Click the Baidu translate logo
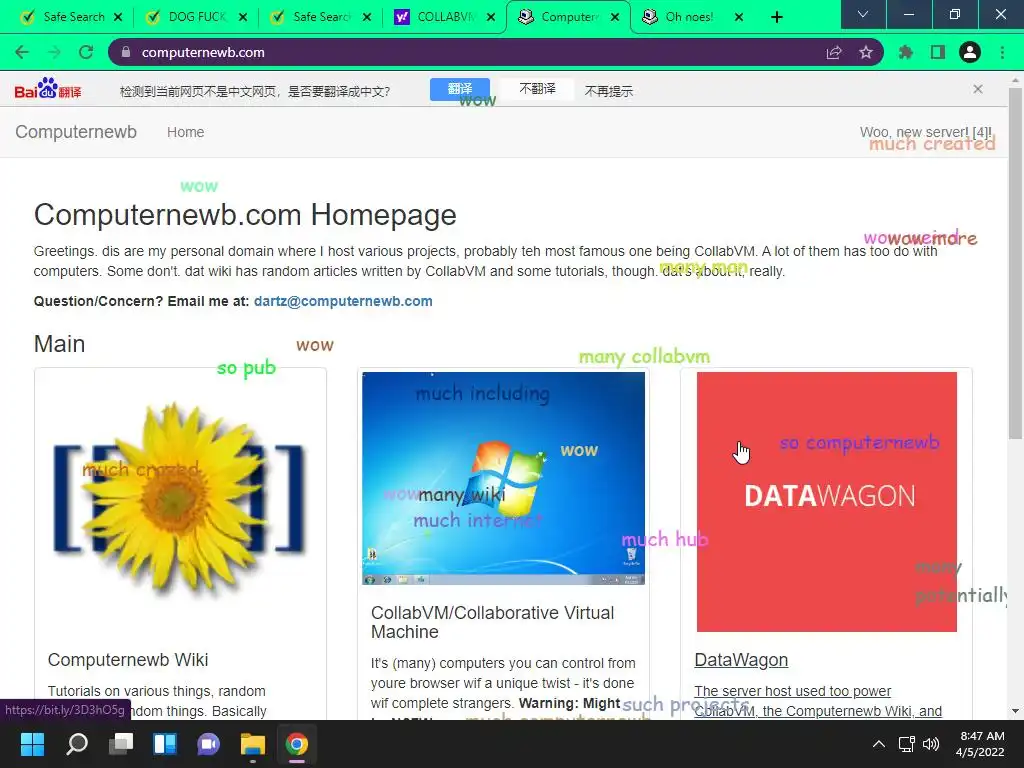The height and width of the screenshot is (768, 1024). point(48,89)
